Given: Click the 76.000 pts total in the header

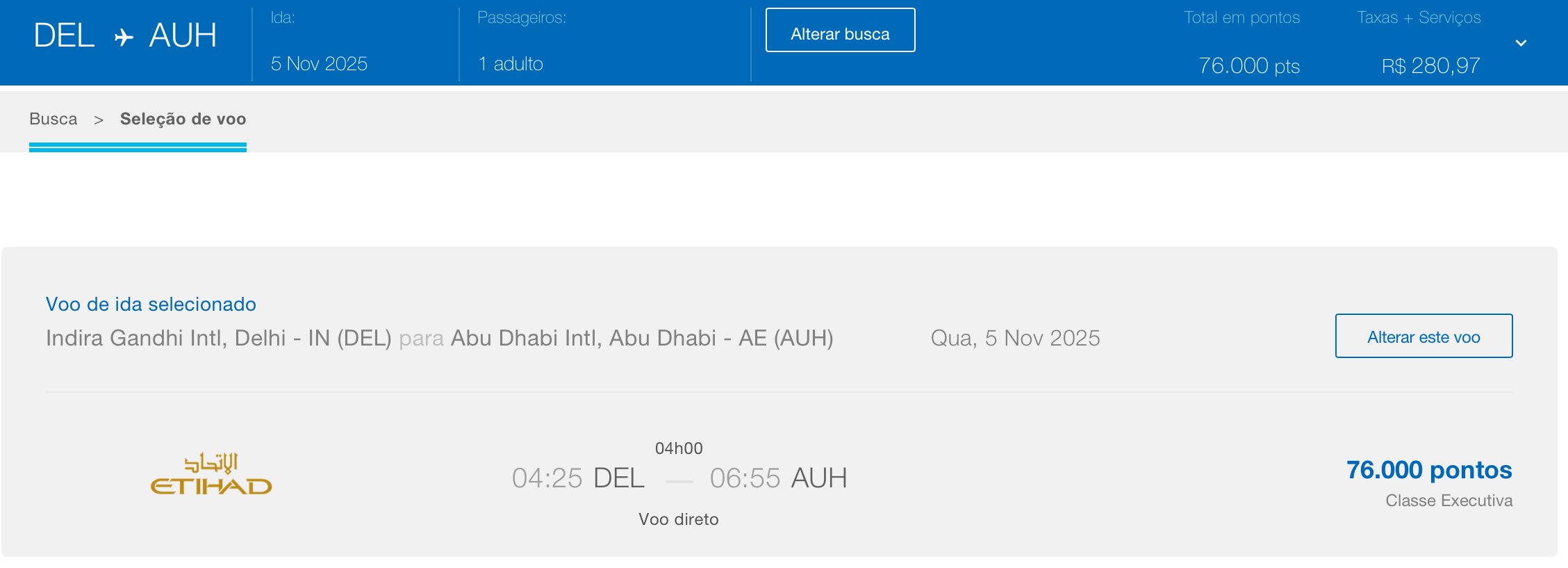Looking at the screenshot, I should click(x=1249, y=66).
